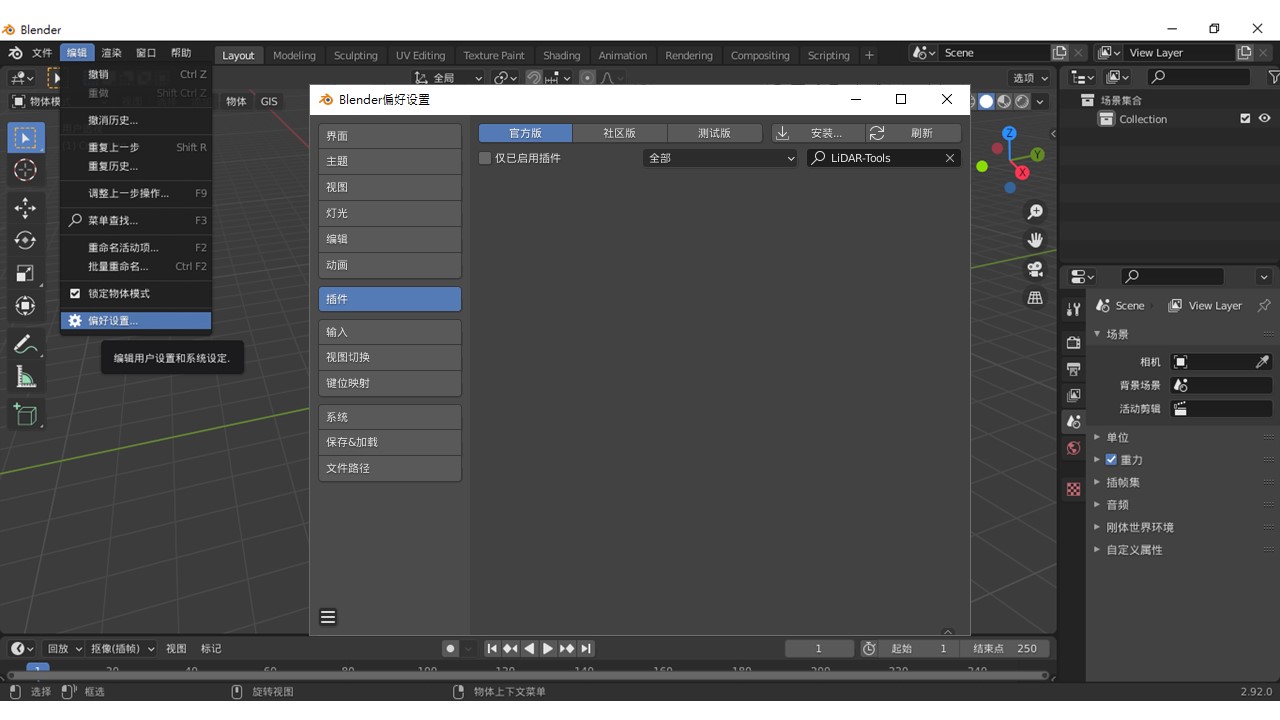Image resolution: width=1280 pixels, height=720 pixels.
Task: Select the Move tool
Action: point(26,208)
